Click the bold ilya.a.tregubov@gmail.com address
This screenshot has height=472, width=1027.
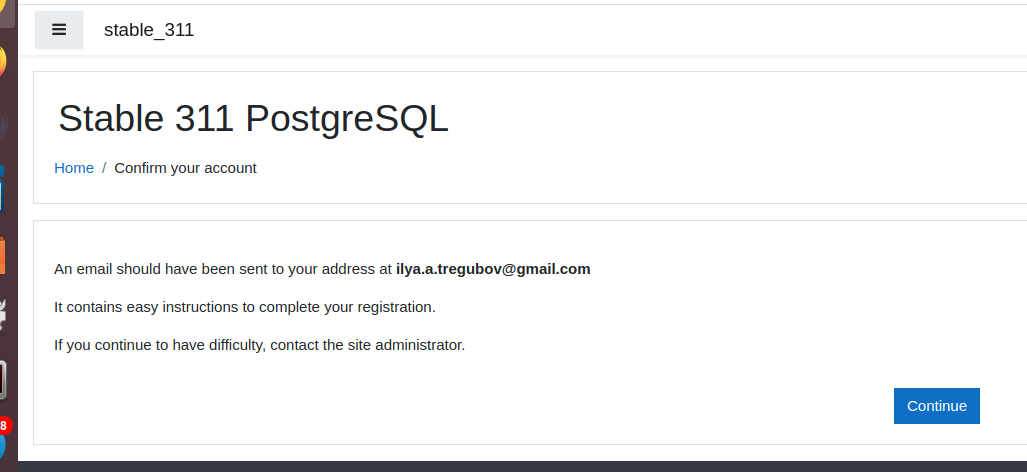click(493, 269)
